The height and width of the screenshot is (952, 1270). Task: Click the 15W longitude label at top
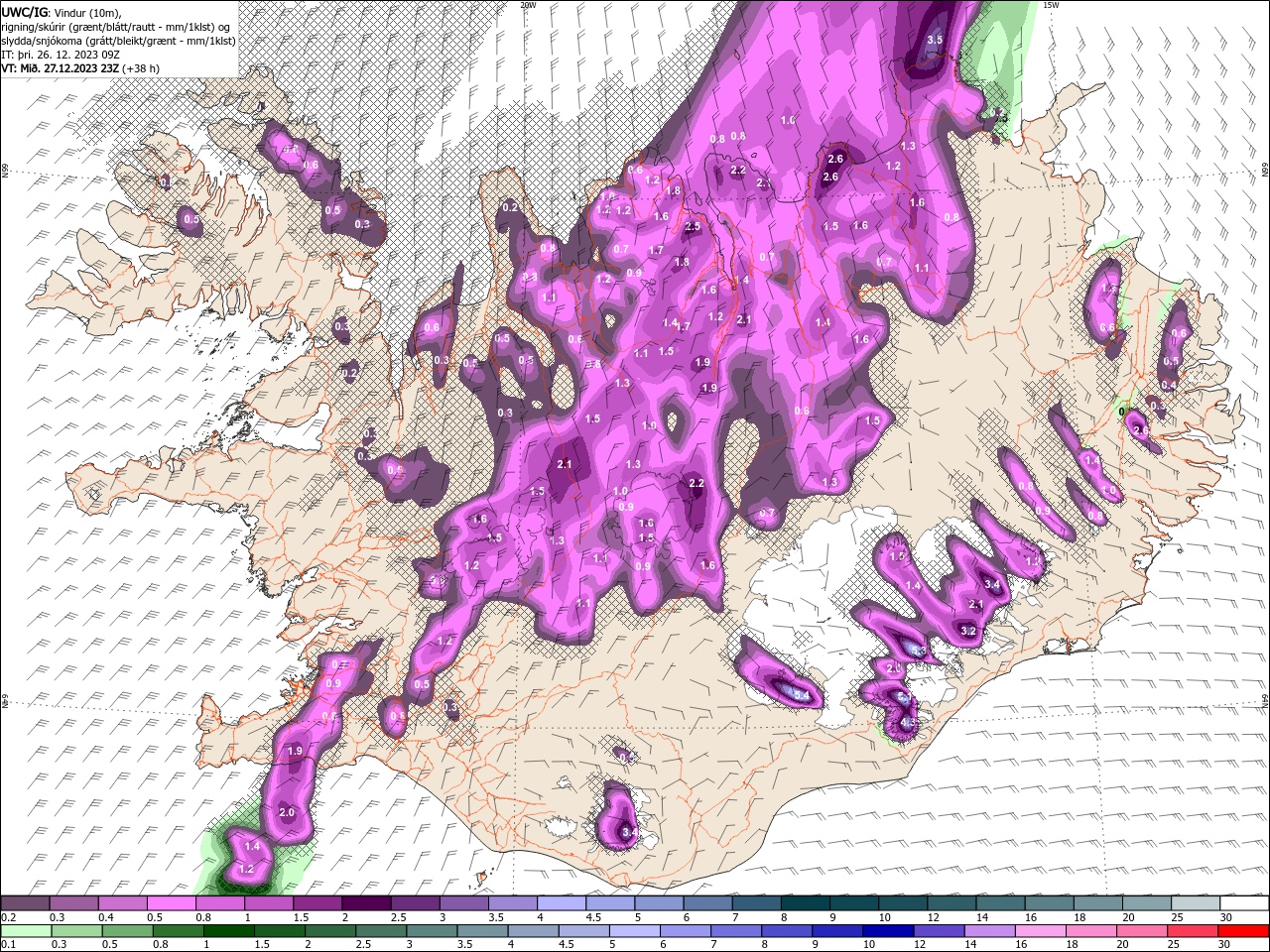[1051, 5]
